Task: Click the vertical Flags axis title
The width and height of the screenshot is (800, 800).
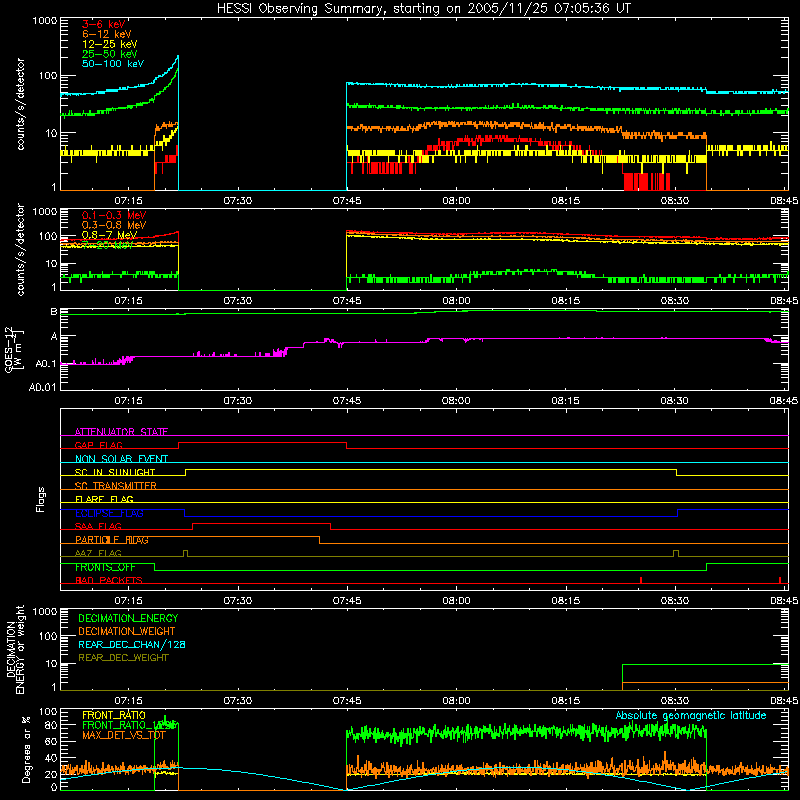Action: tap(41, 499)
